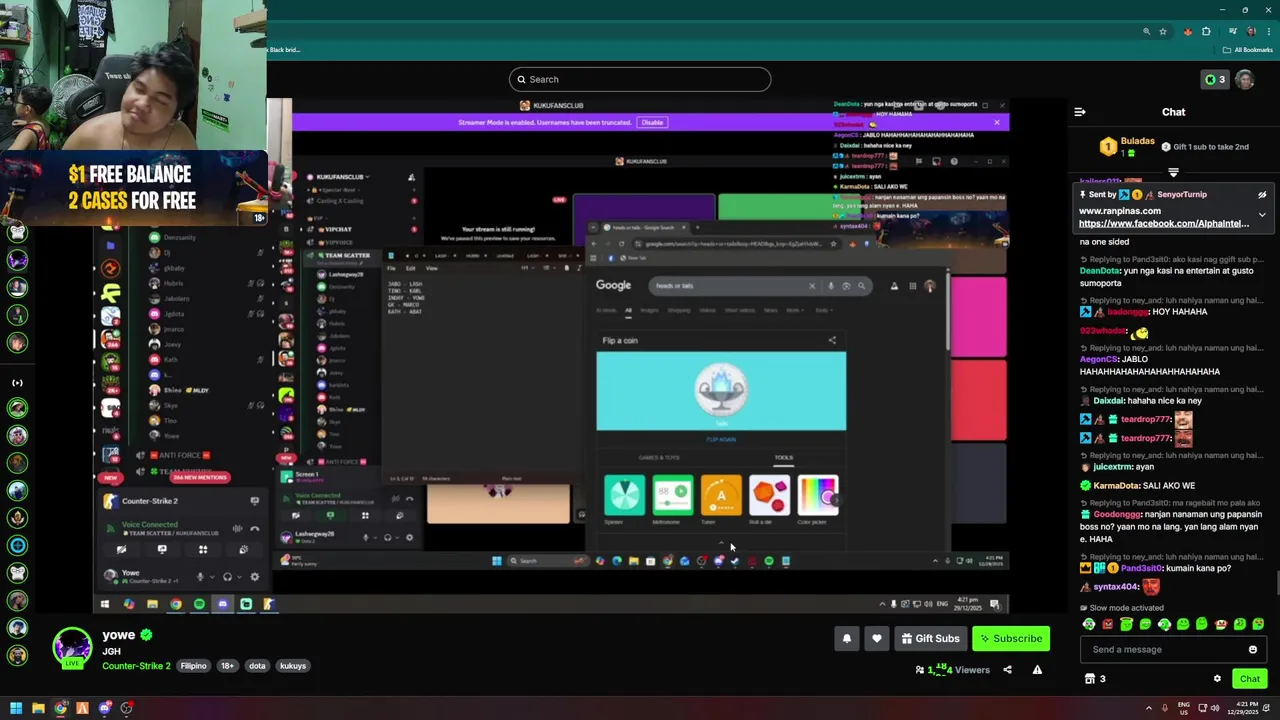Expand the gift leaderboard with the down arrow
The image size is (1280, 720).
pos(1173,172)
